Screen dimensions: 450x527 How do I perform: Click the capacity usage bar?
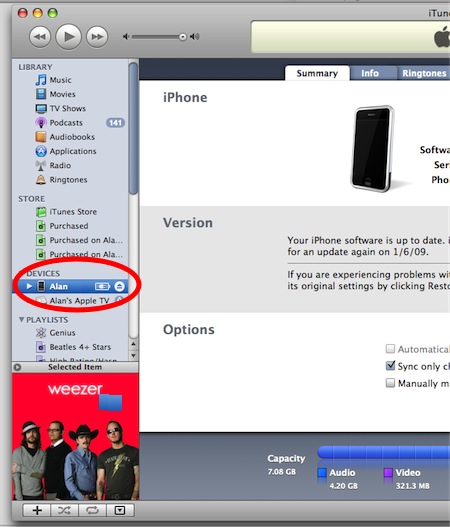coord(383,452)
